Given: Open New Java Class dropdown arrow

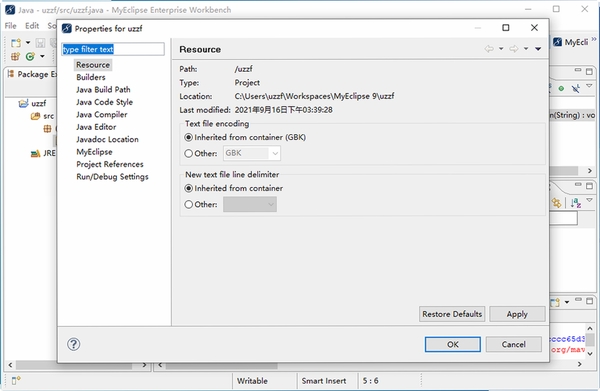Looking at the screenshot, I should click(x=42, y=57).
